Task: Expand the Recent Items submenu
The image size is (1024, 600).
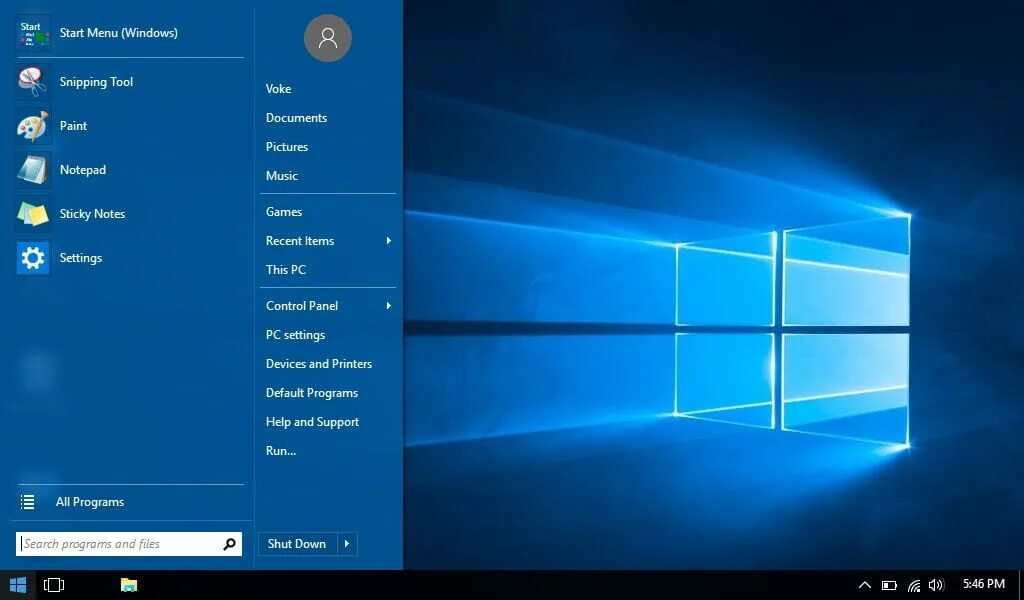Action: tap(300, 241)
